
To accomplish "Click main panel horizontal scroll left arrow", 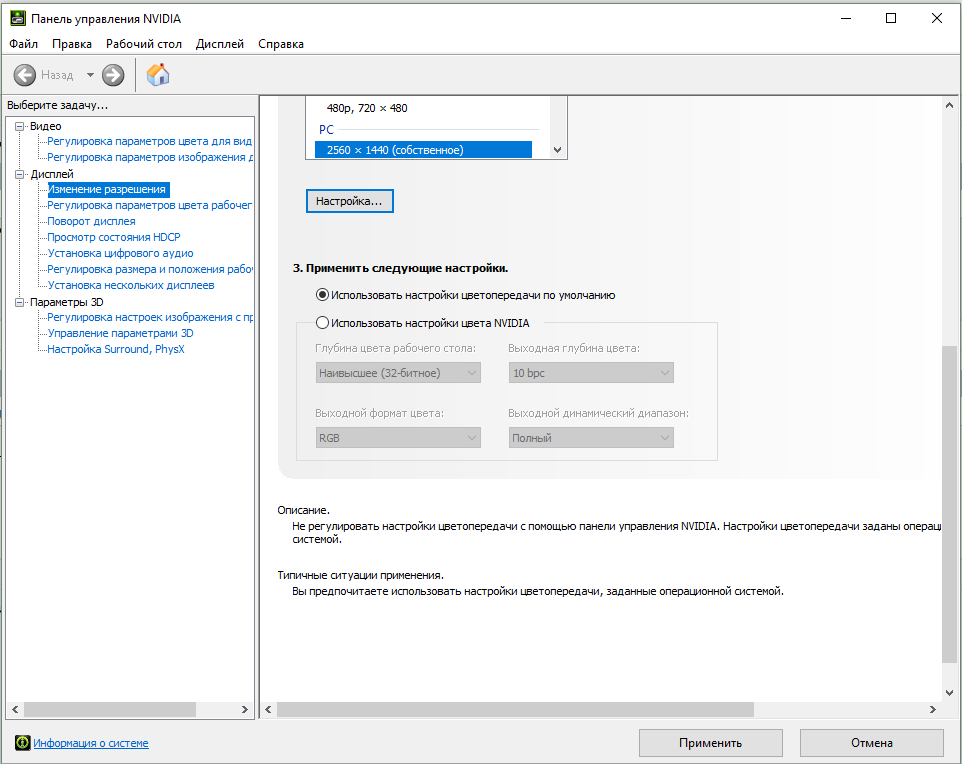I will click(x=268, y=709).
